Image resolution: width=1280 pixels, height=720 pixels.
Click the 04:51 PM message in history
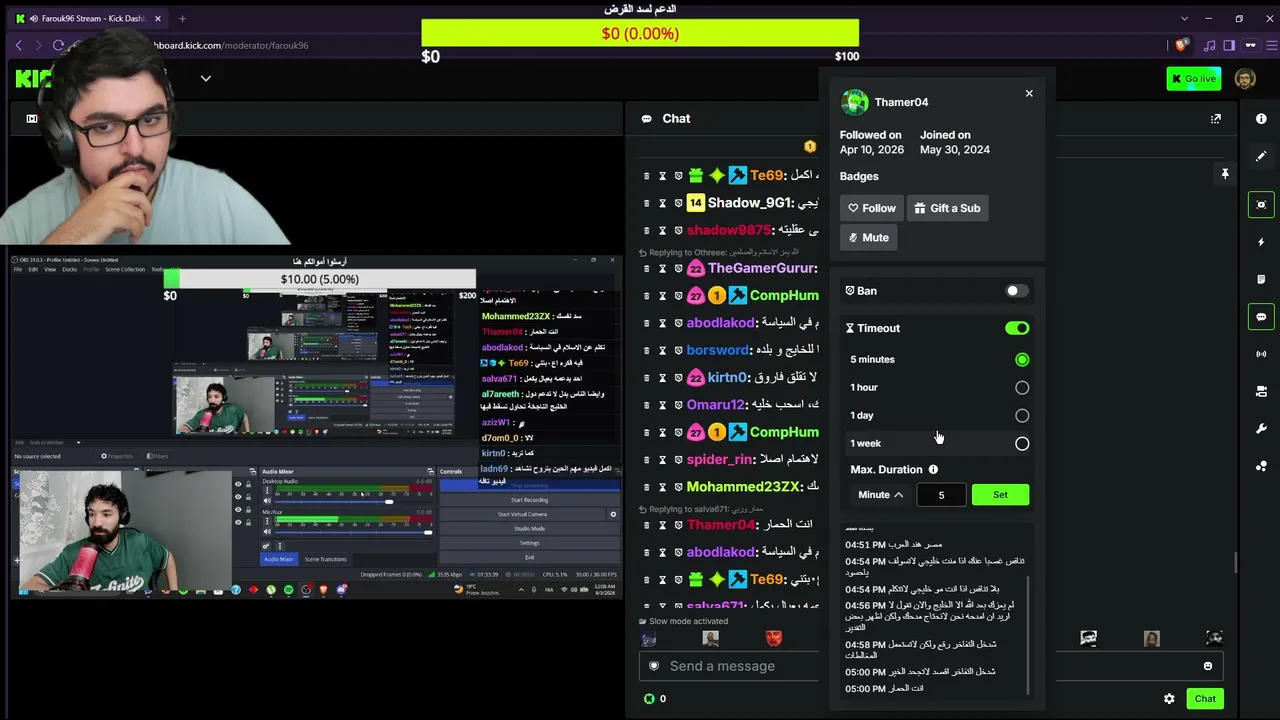[894, 545]
